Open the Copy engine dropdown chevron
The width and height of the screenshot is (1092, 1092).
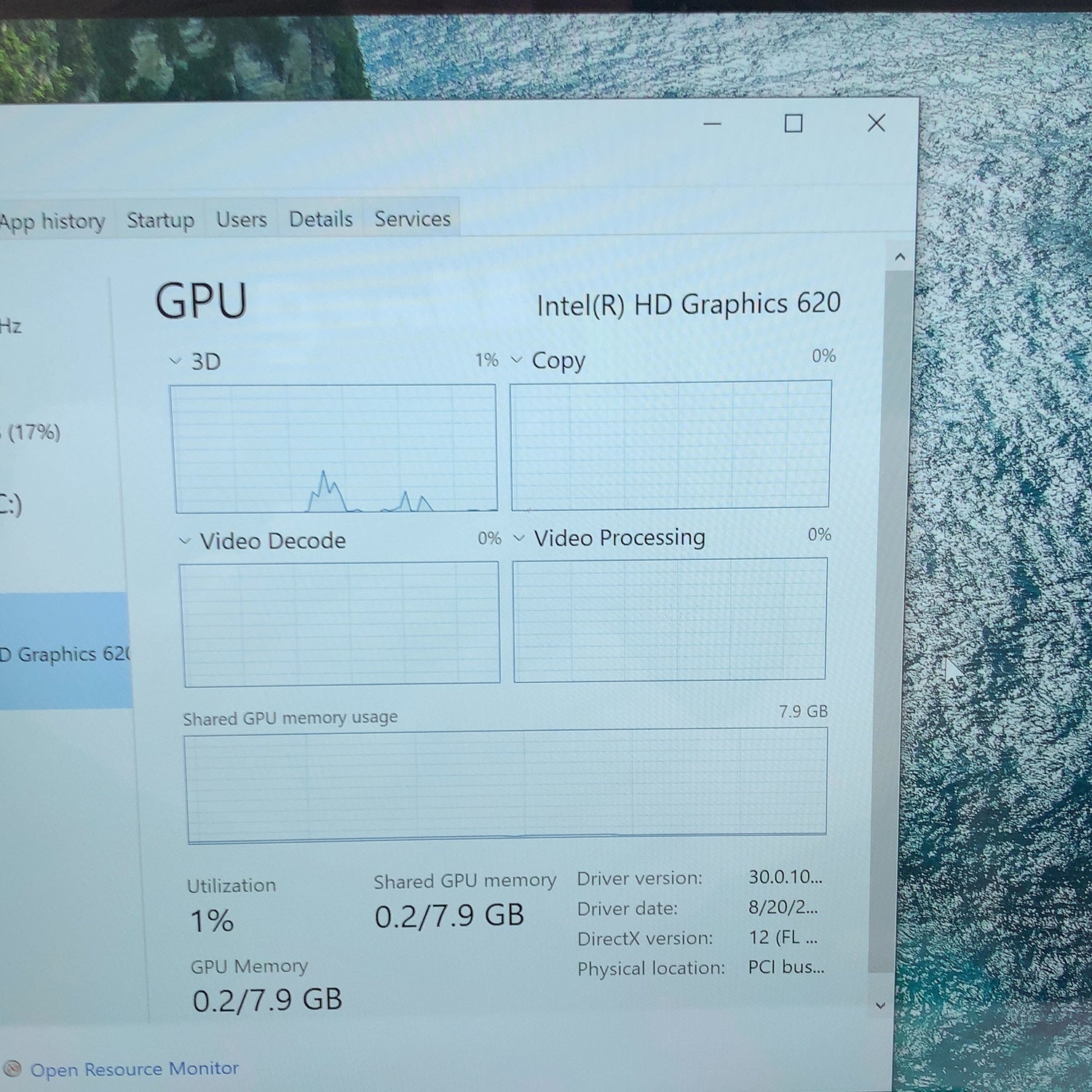pyautogui.click(x=517, y=360)
